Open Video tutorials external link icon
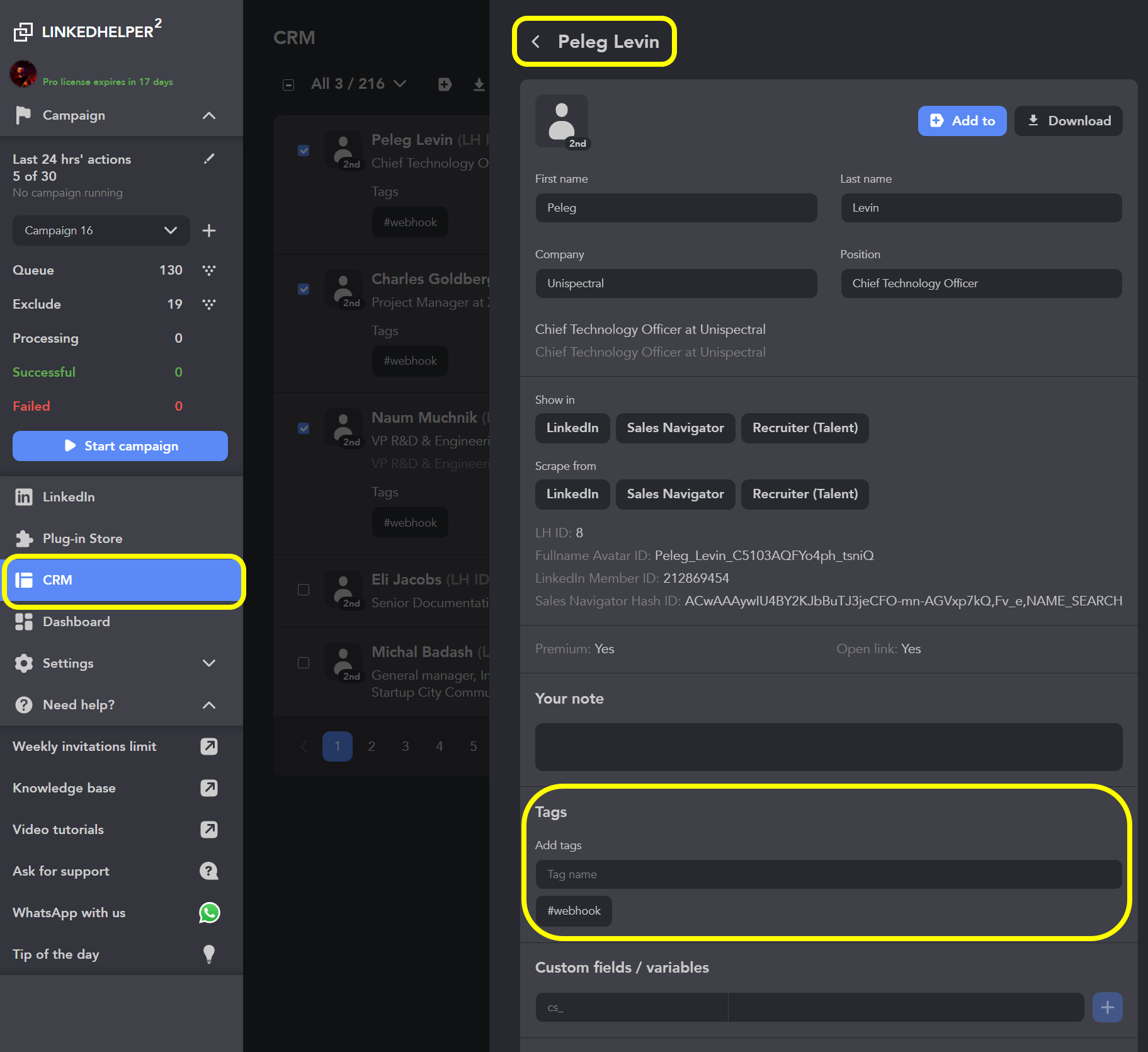 (209, 830)
